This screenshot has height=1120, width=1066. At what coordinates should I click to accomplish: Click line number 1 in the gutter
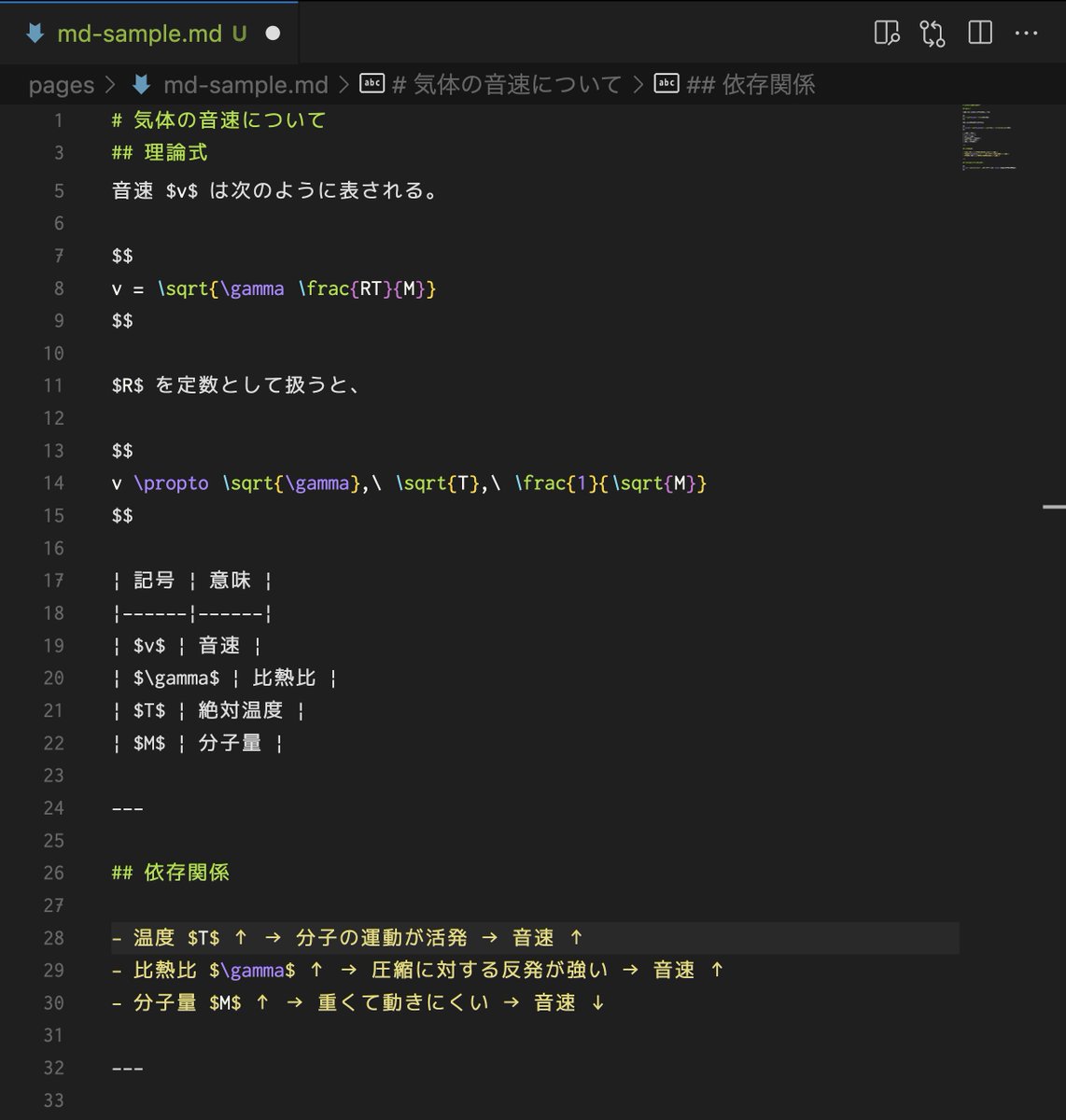click(59, 120)
